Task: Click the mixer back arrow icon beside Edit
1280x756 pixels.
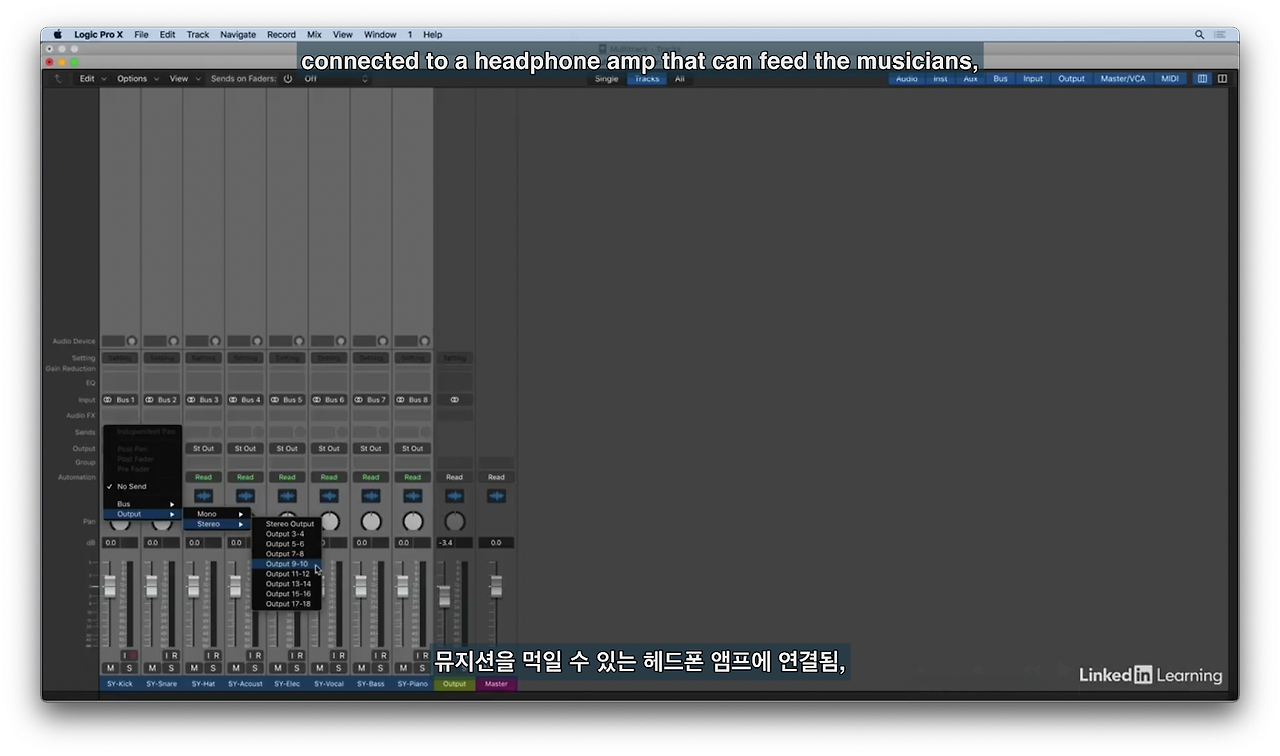Action: (x=58, y=78)
